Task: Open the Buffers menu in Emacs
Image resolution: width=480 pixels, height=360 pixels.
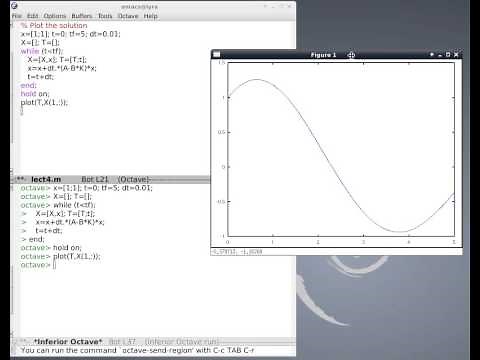Action: coord(82,16)
